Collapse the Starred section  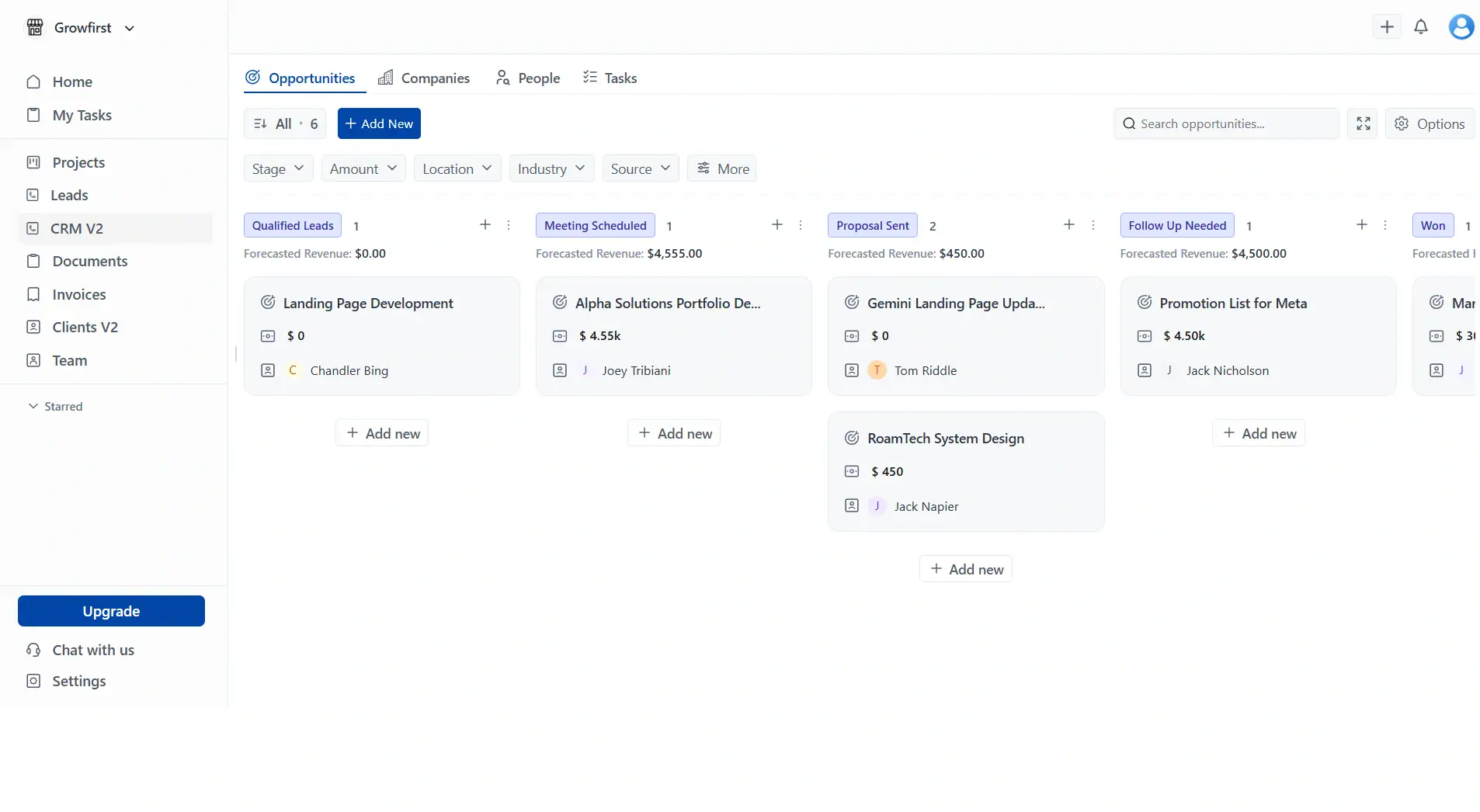coord(32,406)
